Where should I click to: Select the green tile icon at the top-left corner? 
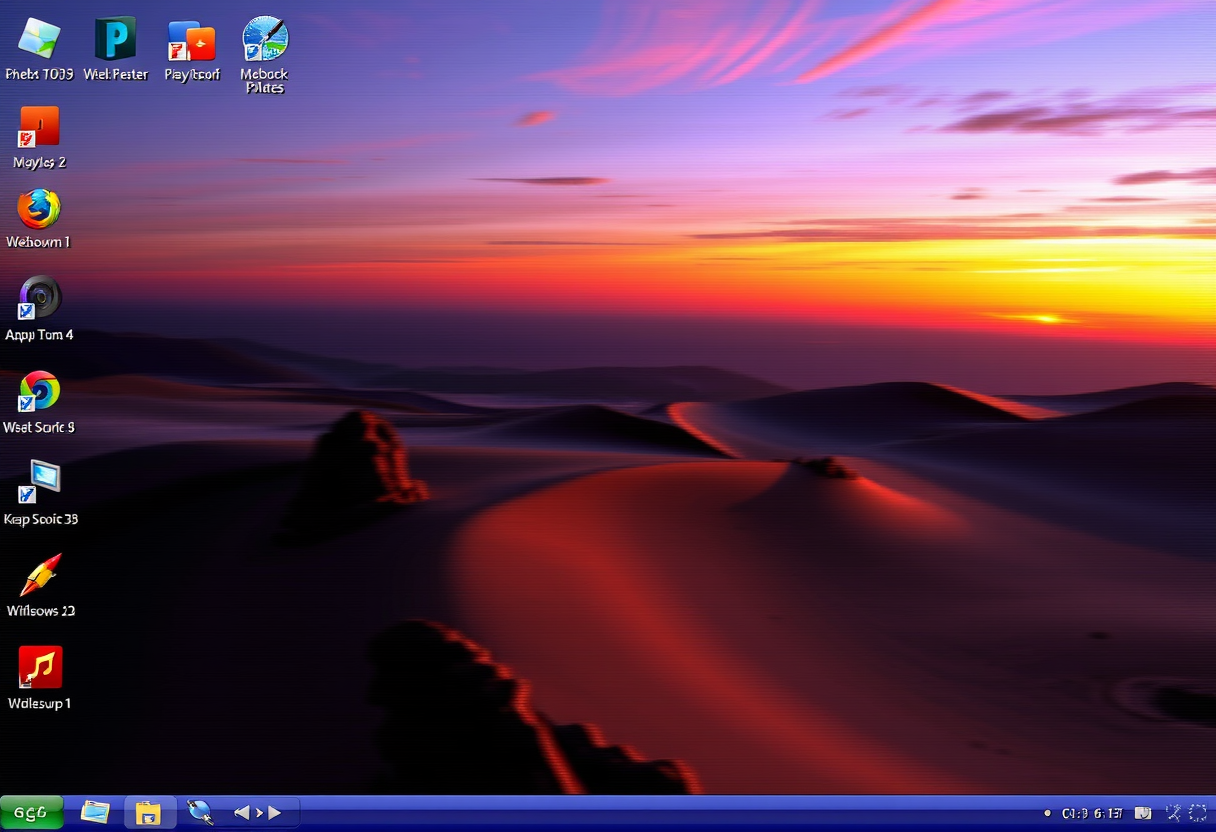(39, 39)
